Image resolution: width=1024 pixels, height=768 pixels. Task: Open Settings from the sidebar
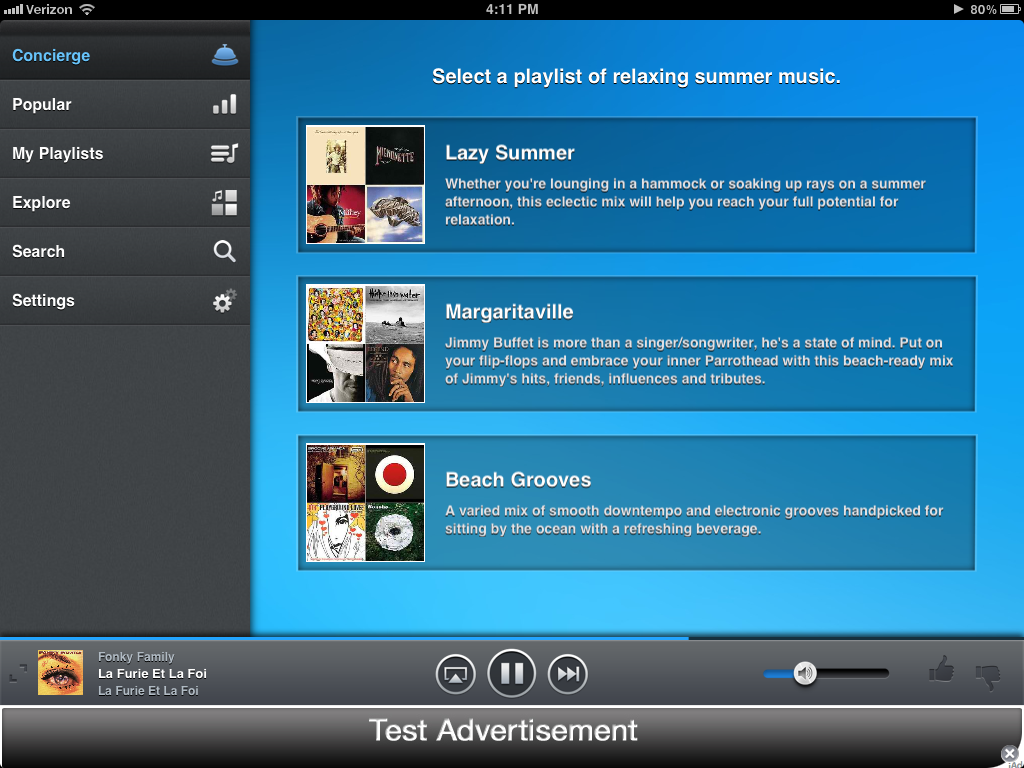click(x=125, y=300)
